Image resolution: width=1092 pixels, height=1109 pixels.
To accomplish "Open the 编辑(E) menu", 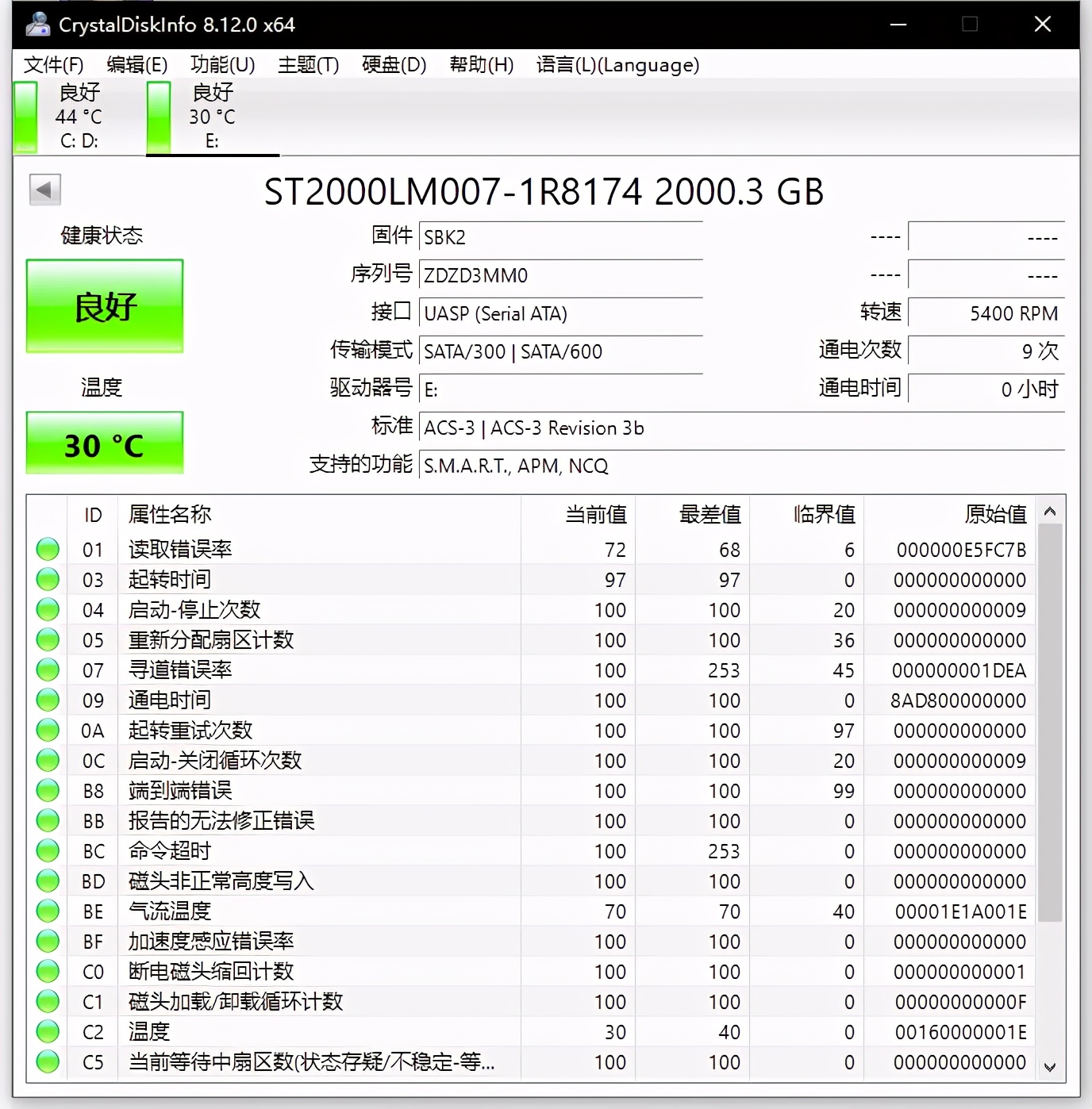I will [136, 65].
